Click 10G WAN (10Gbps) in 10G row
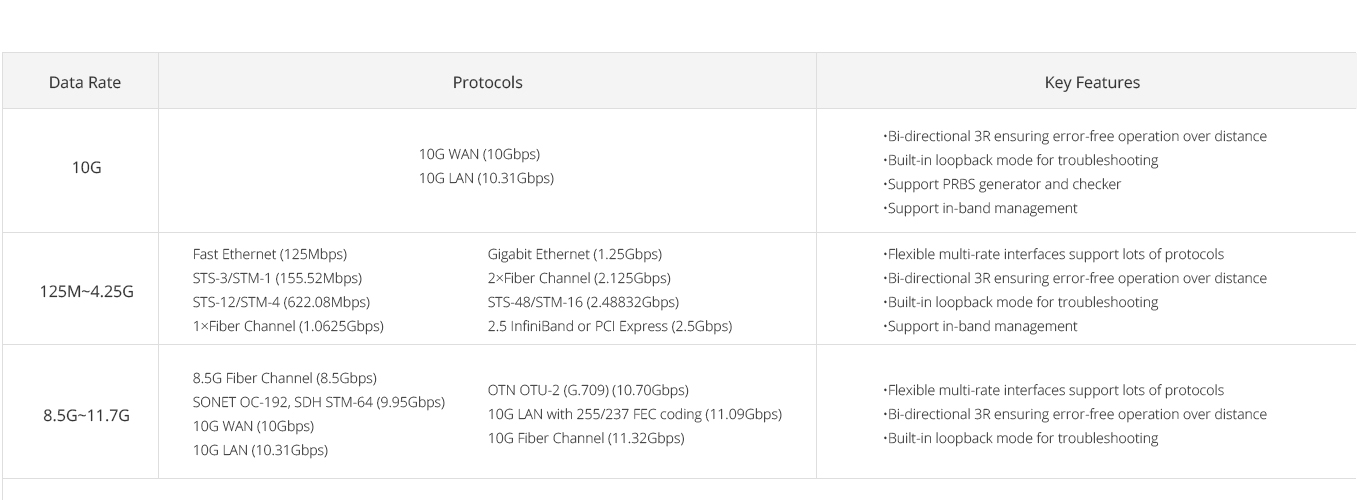Viewport: 1358px width, 500px height. (479, 154)
